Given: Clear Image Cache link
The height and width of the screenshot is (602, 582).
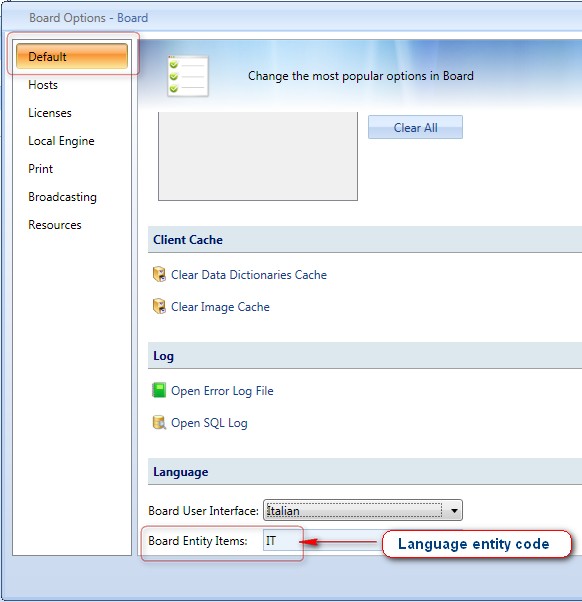Looking at the screenshot, I should pos(220,307).
